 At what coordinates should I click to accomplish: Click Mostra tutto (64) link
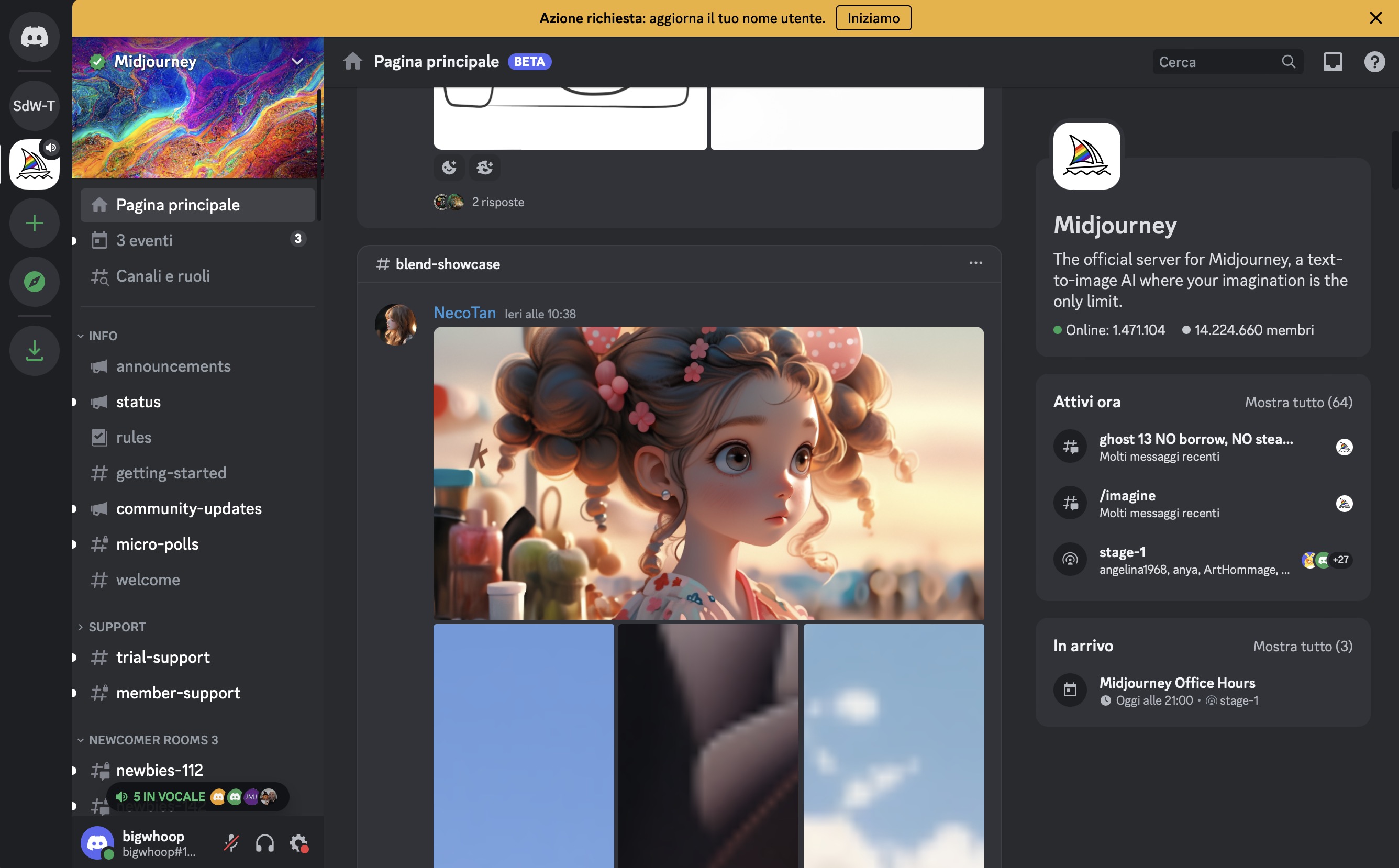[x=1298, y=402]
